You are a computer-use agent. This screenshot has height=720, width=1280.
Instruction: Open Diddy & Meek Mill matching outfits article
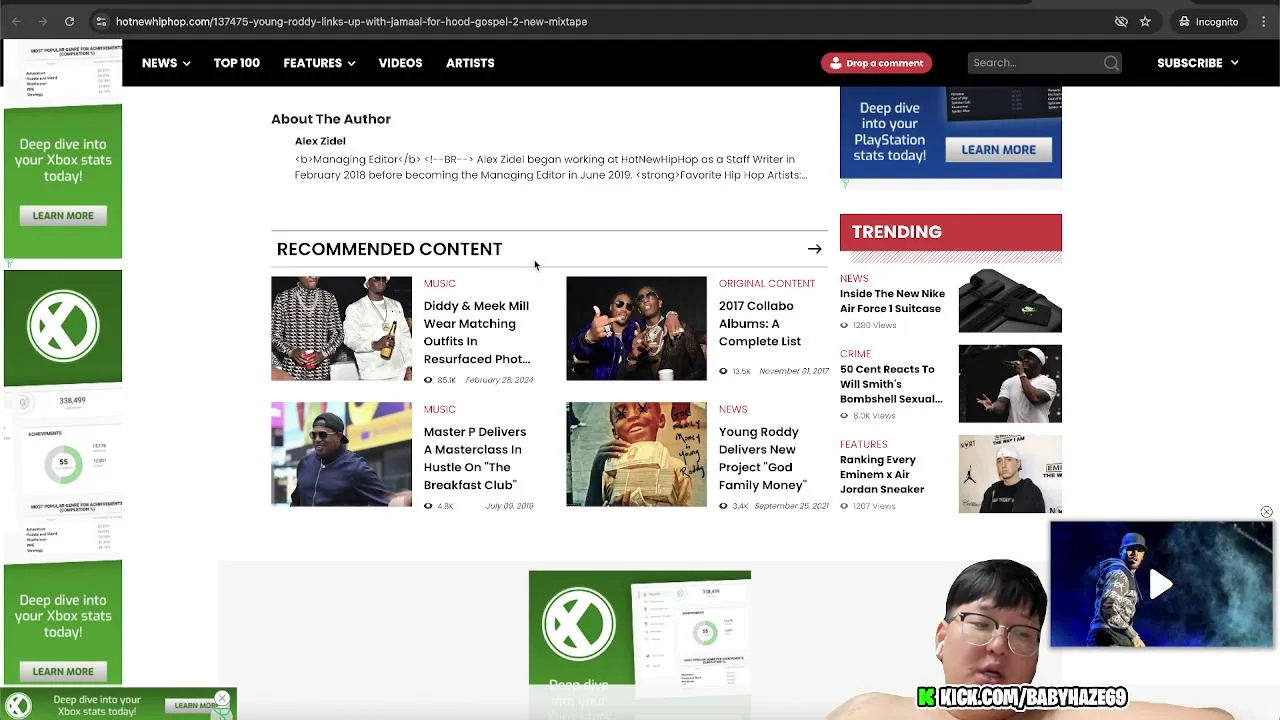coord(477,332)
